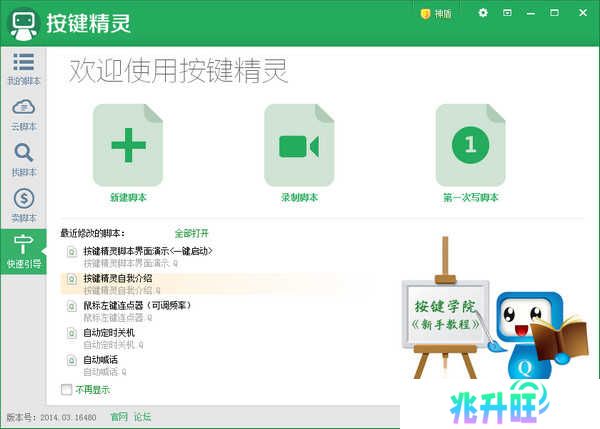
Task: Click the 第一次写脚本 label
Action: [x=471, y=197]
